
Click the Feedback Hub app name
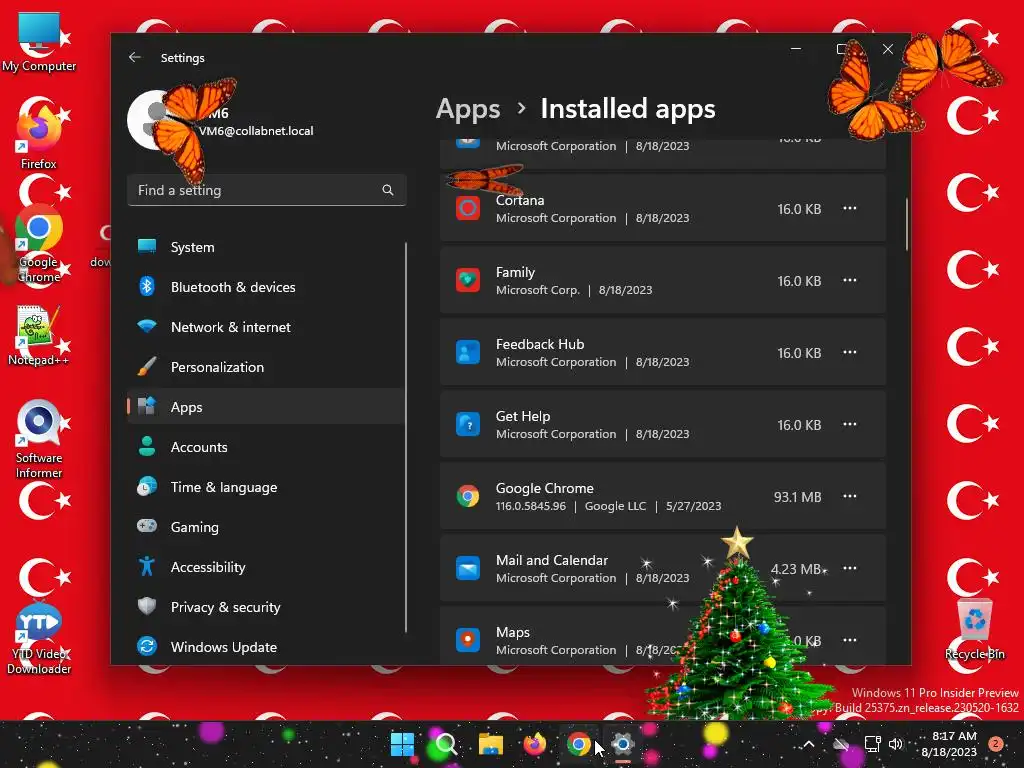tap(539, 344)
